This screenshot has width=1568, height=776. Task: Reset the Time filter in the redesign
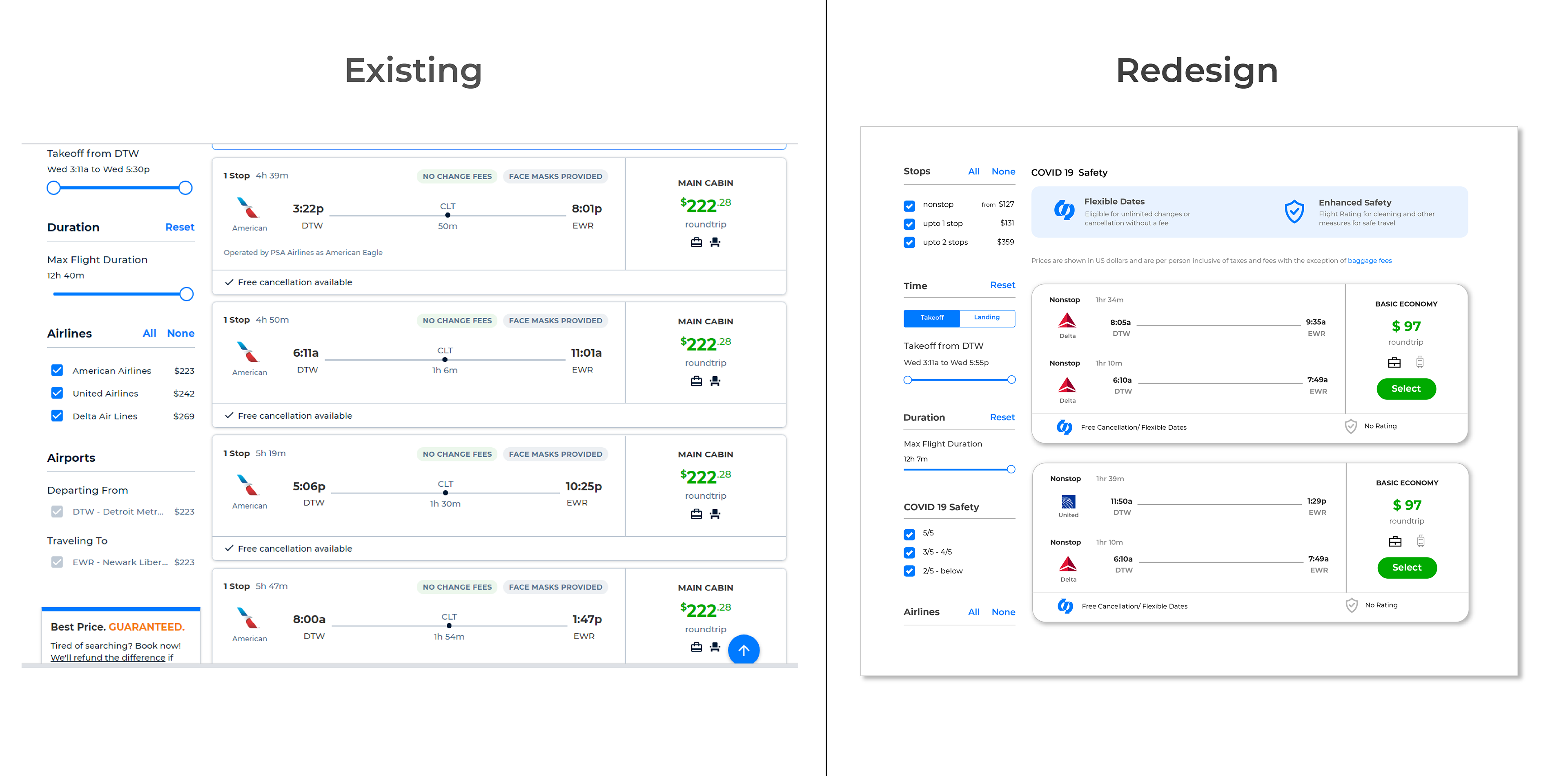tap(1002, 285)
